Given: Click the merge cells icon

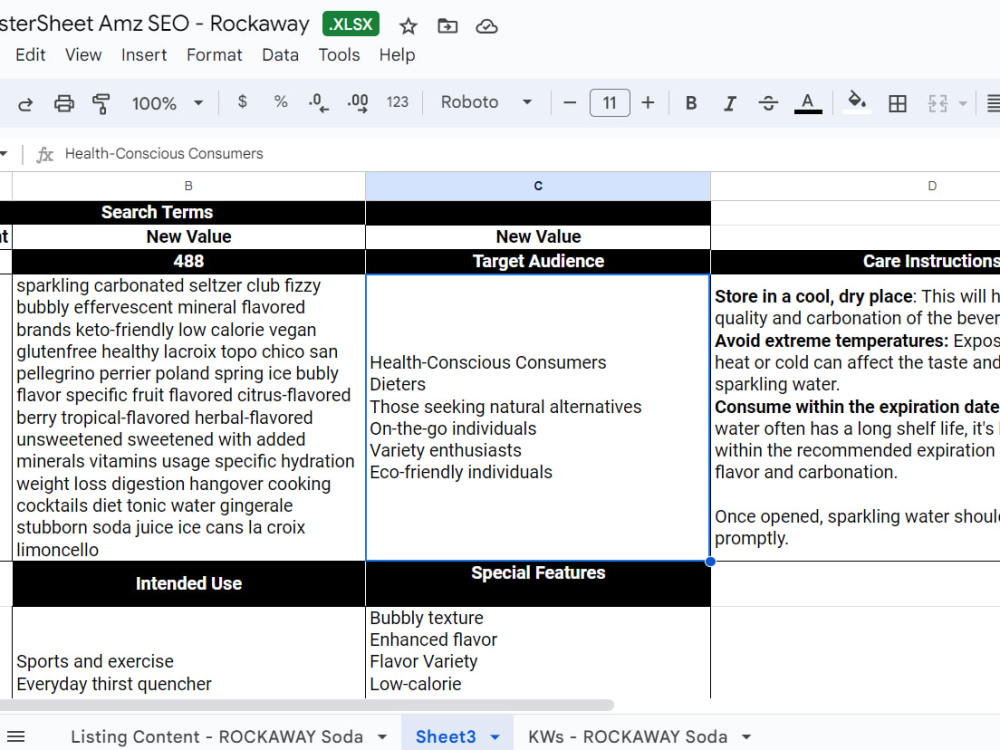Looking at the screenshot, I should [x=938, y=103].
